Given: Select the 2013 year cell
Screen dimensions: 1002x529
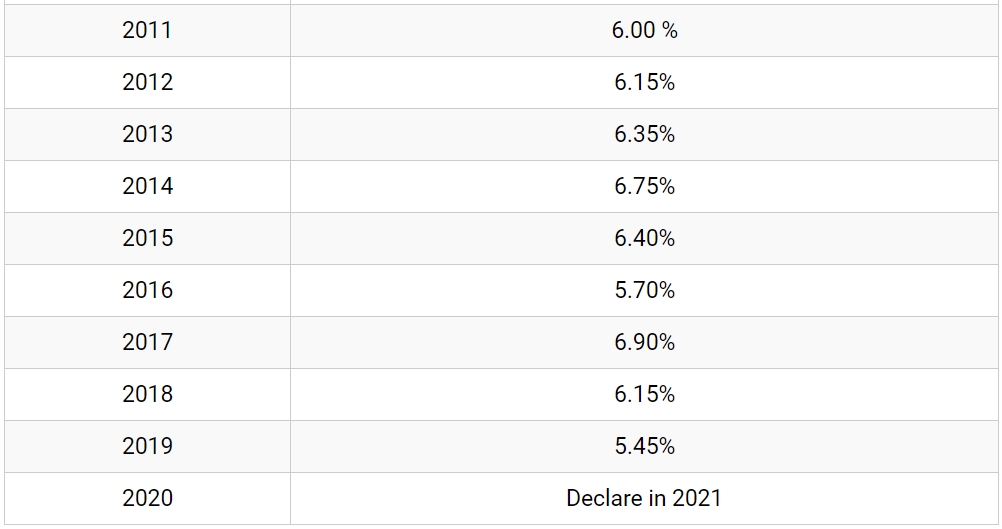Looking at the screenshot, I should pyautogui.click(x=148, y=134).
